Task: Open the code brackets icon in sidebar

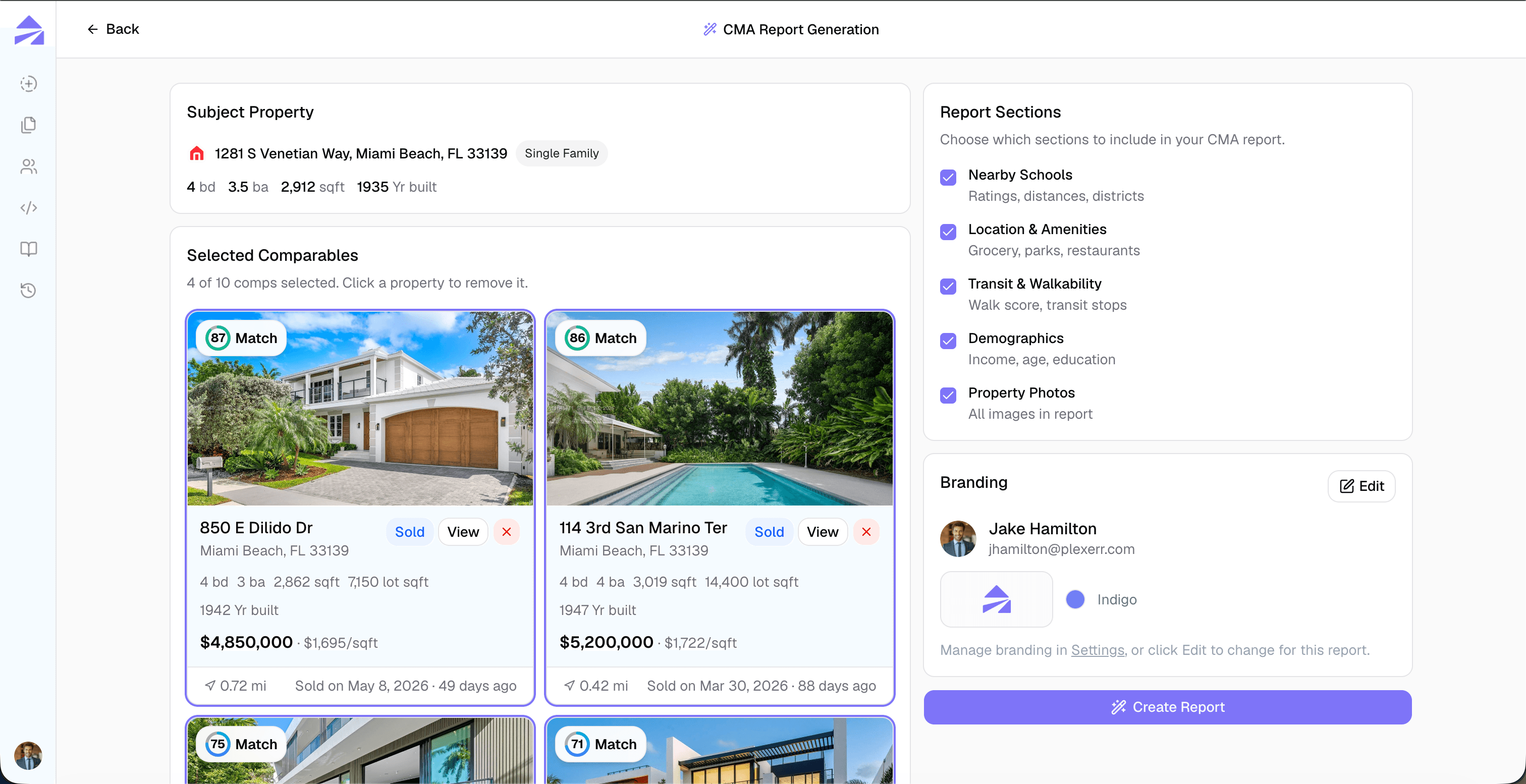Action: (28, 208)
